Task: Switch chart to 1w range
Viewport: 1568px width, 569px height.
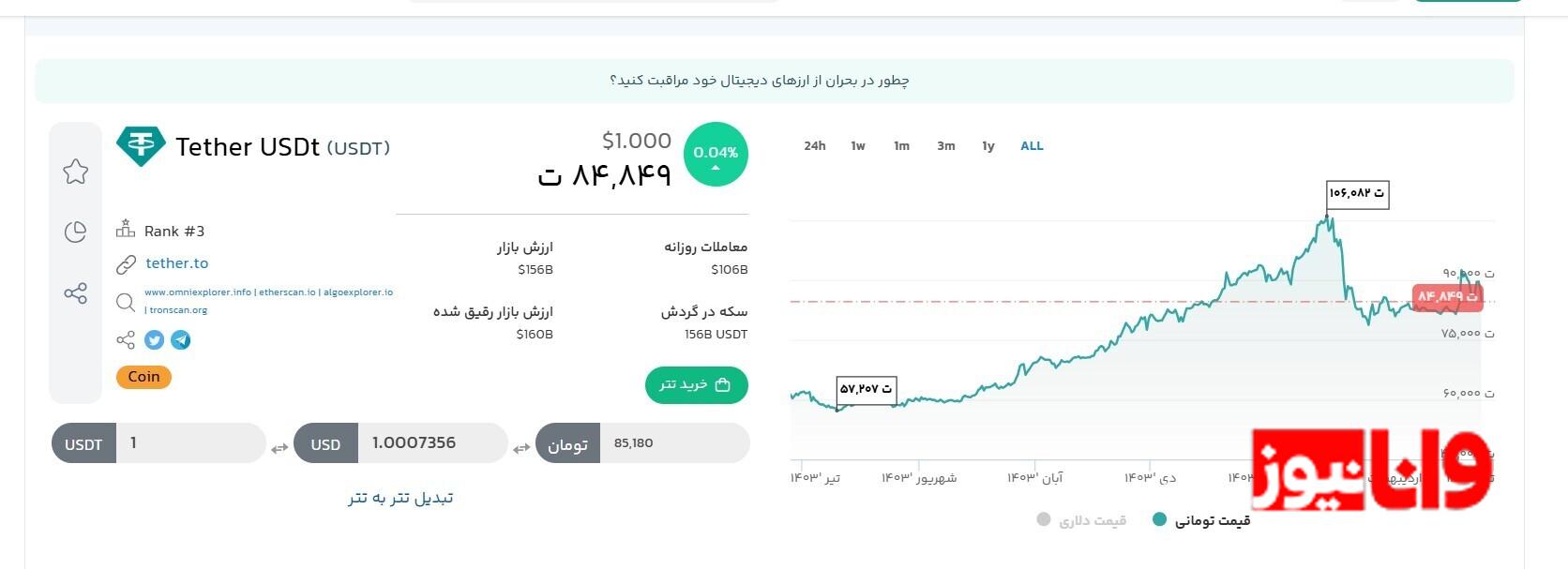Action: click(858, 146)
